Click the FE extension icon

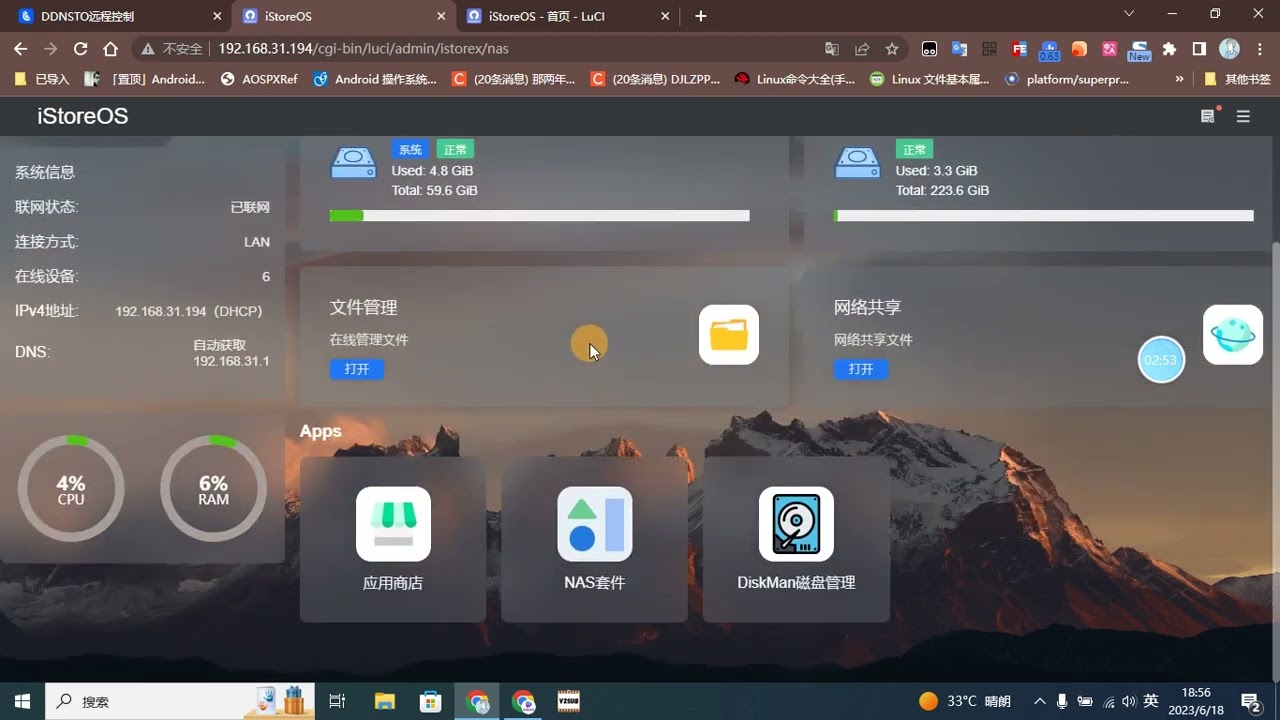click(1019, 49)
